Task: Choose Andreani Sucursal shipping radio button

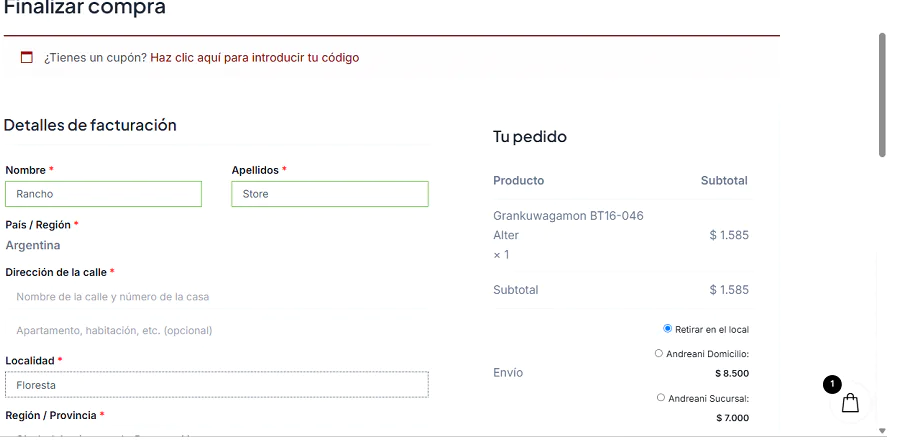Action: 660,398
